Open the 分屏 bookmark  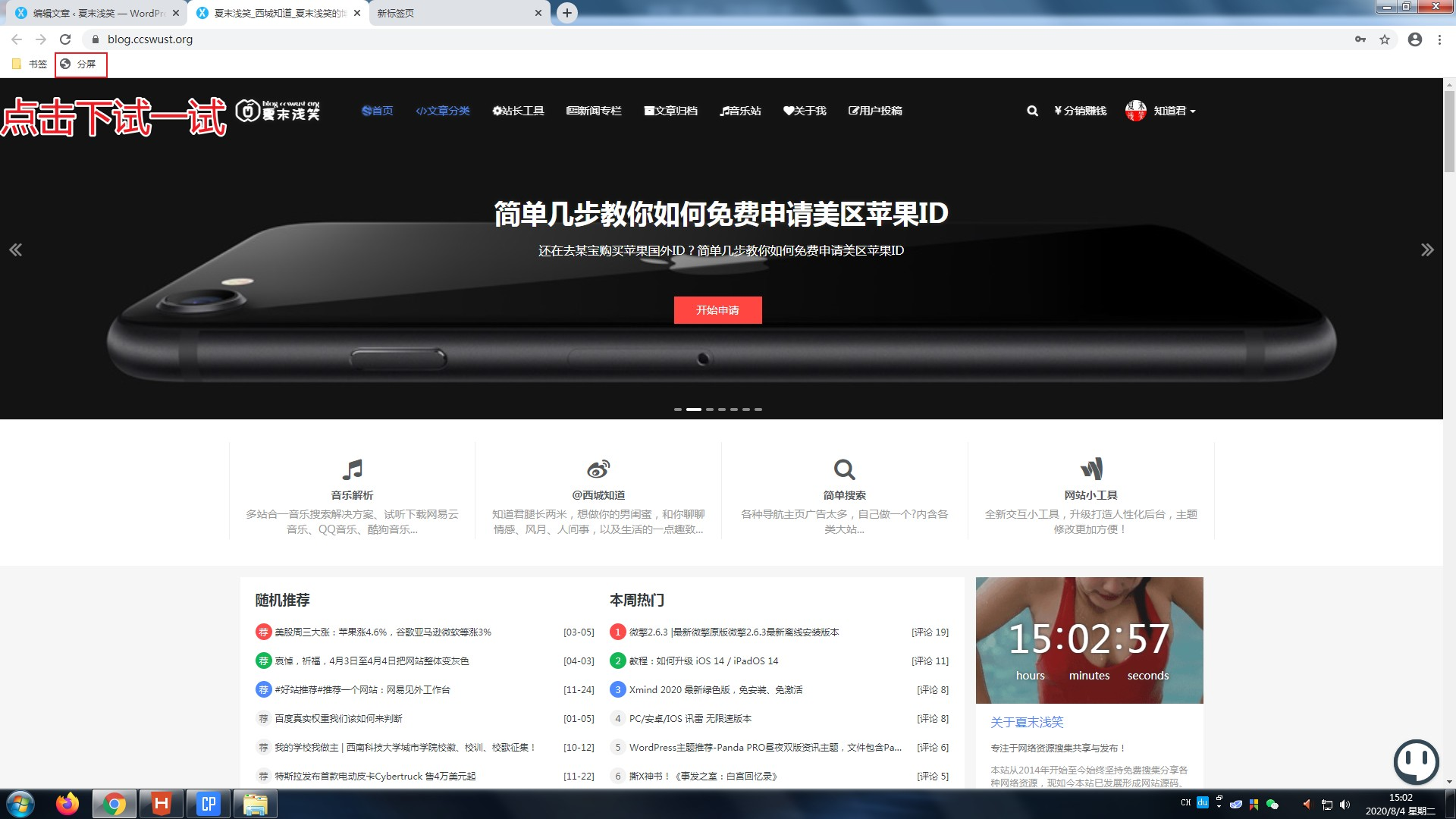pyautogui.click(x=80, y=64)
